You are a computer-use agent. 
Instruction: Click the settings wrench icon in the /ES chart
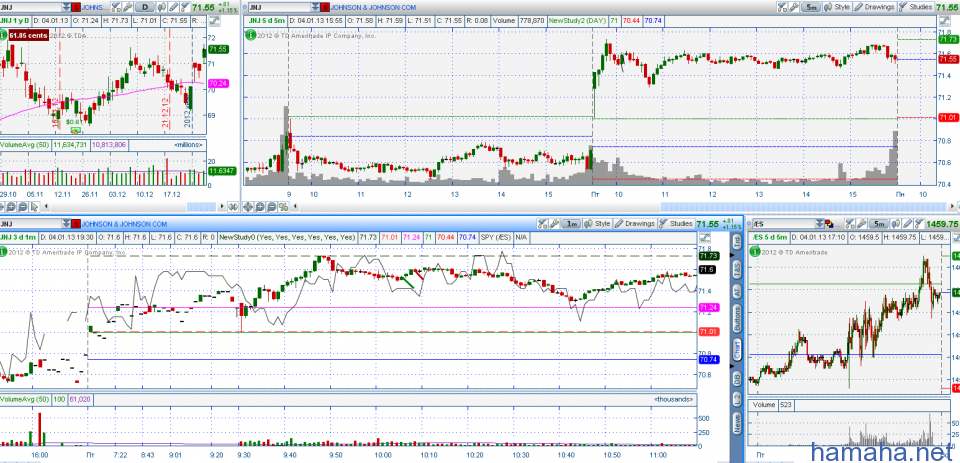pyautogui.click(x=861, y=224)
